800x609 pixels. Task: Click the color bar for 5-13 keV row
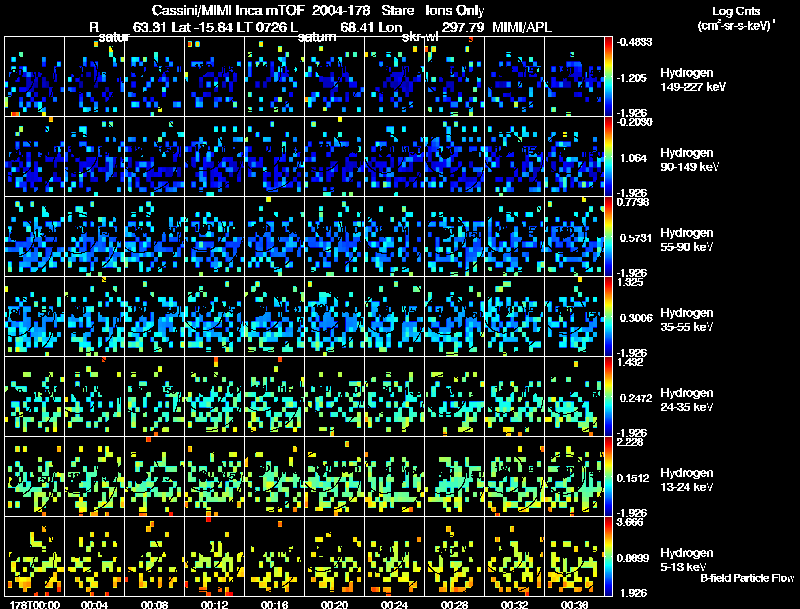[608, 556]
